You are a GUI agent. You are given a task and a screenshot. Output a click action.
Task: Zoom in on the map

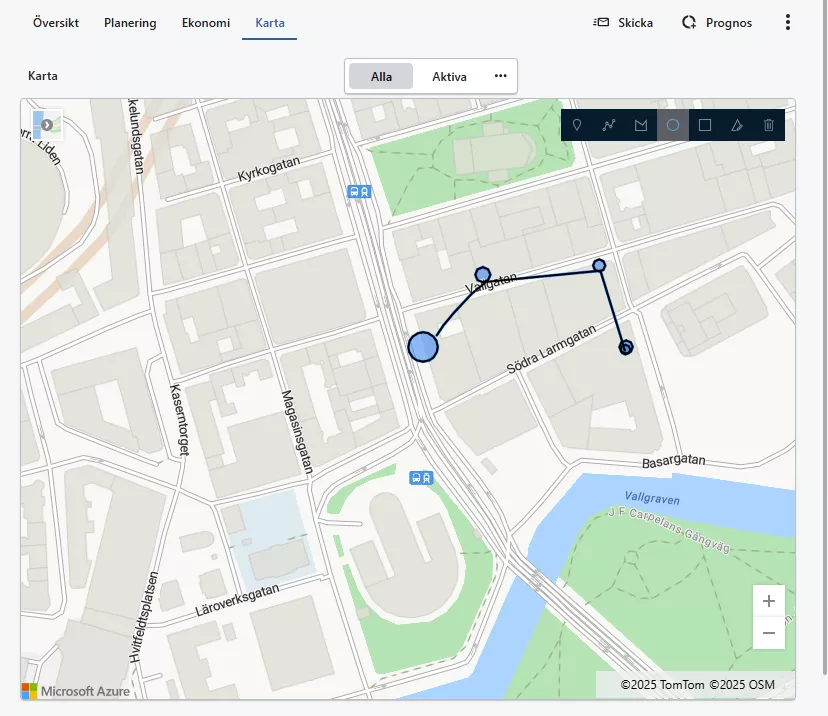[768, 601]
